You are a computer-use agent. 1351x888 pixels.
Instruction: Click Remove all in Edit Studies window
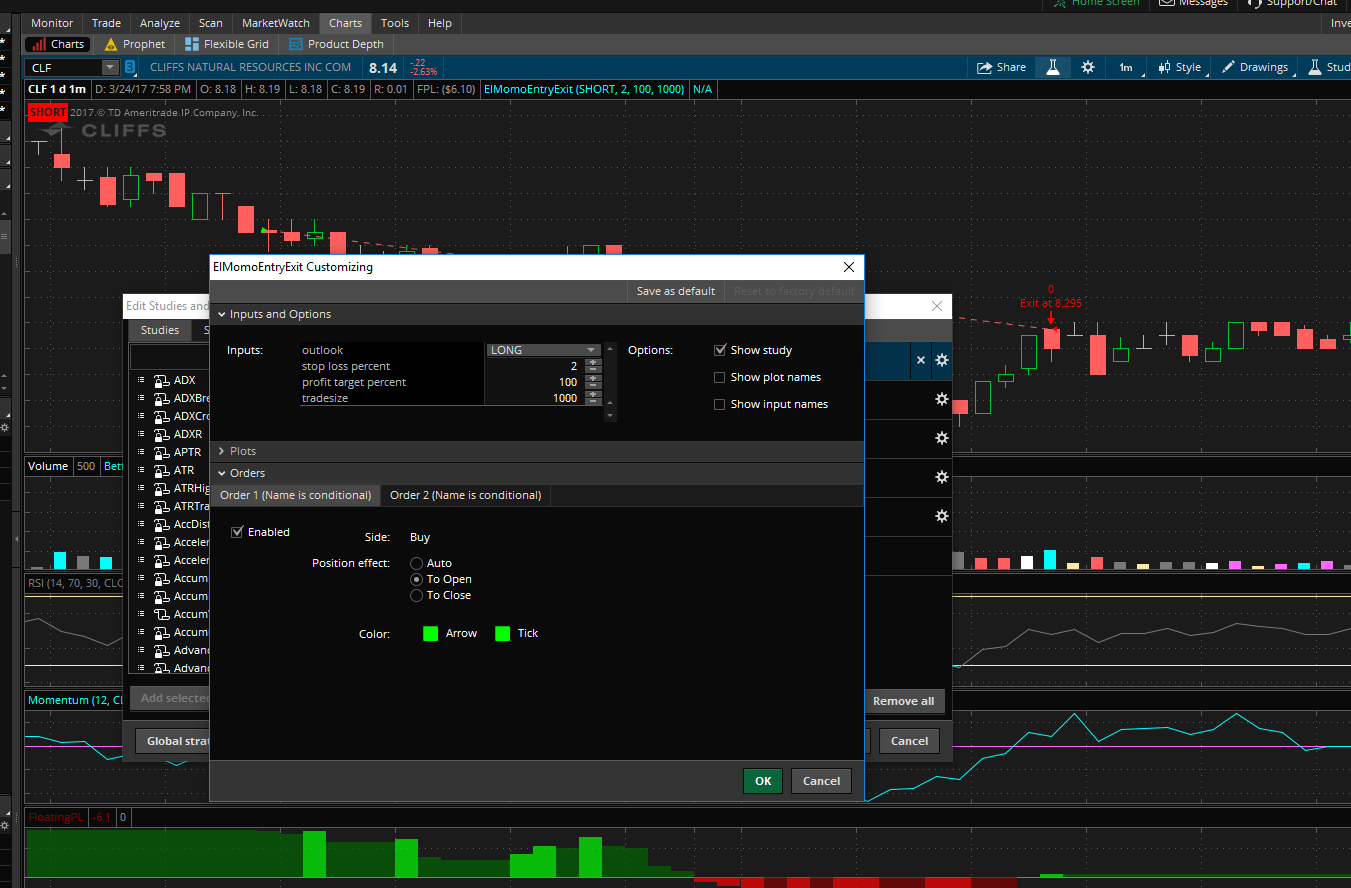tap(903, 701)
